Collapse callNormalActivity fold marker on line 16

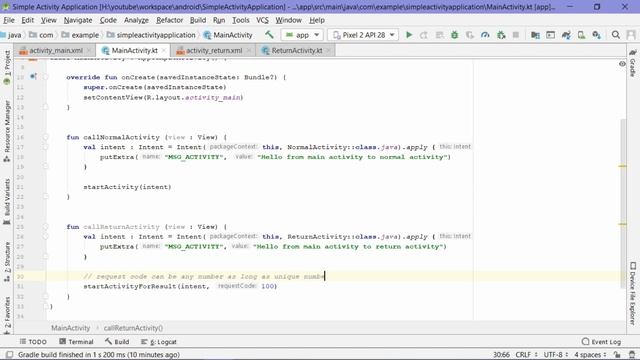pyautogui.click(x=45, y=137)
